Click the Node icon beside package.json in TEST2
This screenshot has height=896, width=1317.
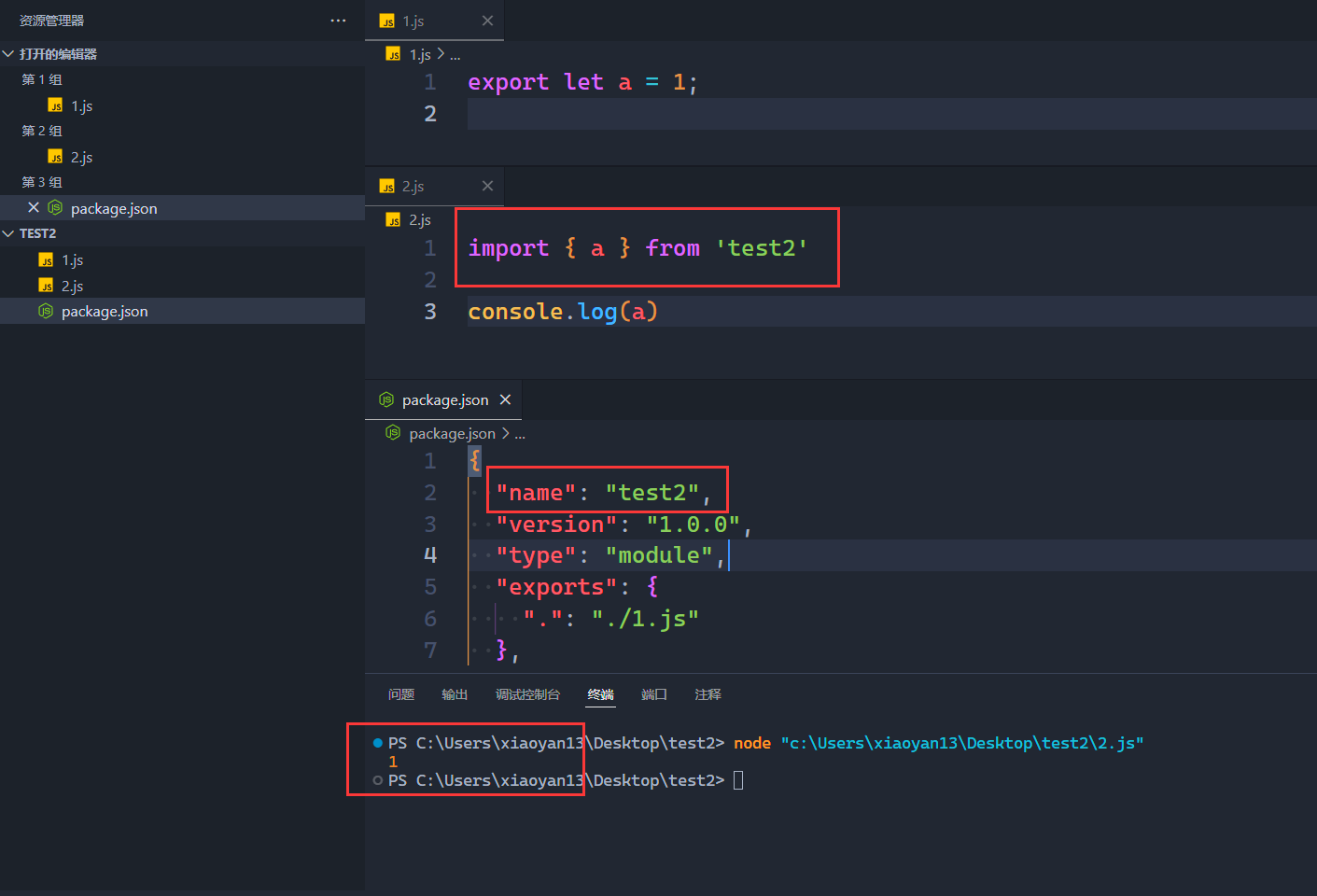tap(46, 312)
